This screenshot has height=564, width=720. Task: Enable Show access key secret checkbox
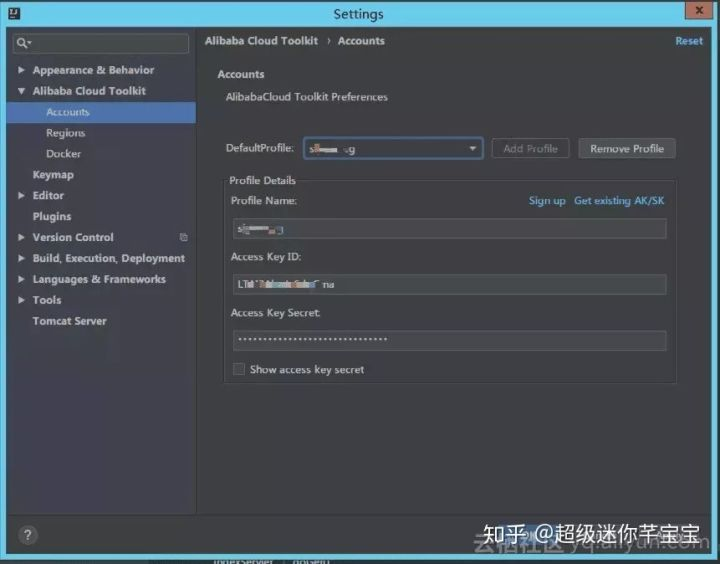tap(239, 369)
